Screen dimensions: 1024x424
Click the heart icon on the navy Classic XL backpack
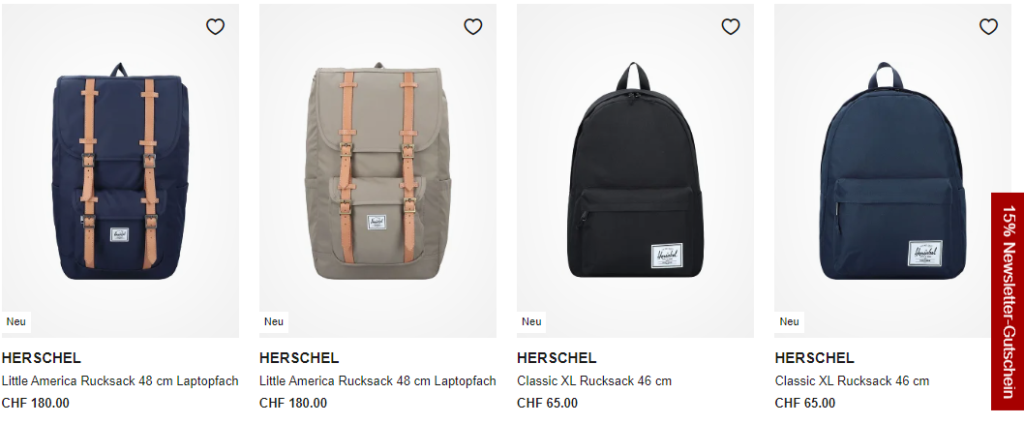tap(988, 27)
